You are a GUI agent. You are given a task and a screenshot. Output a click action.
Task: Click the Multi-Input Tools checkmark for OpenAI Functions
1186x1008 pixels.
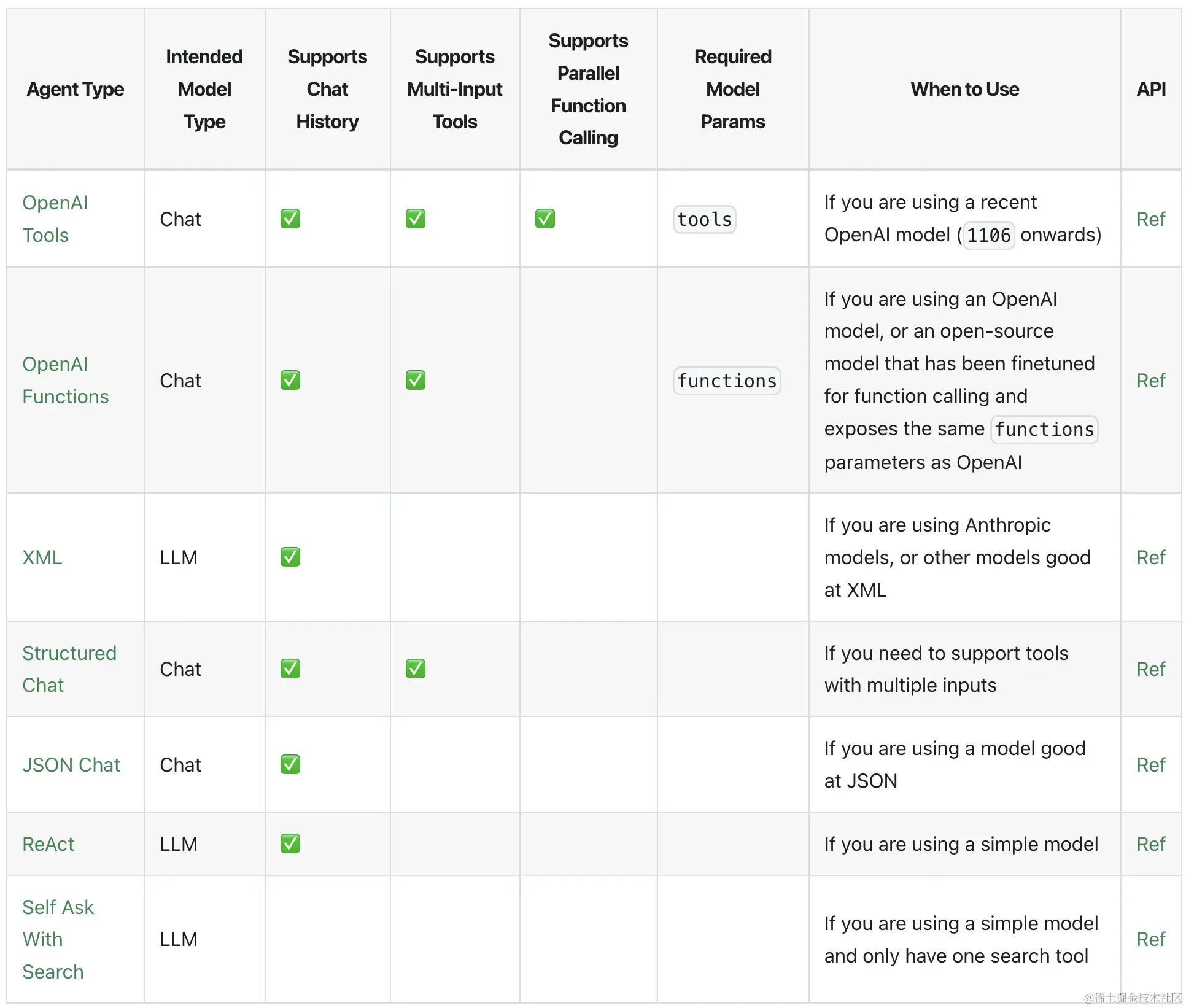[x=416, y=380]
